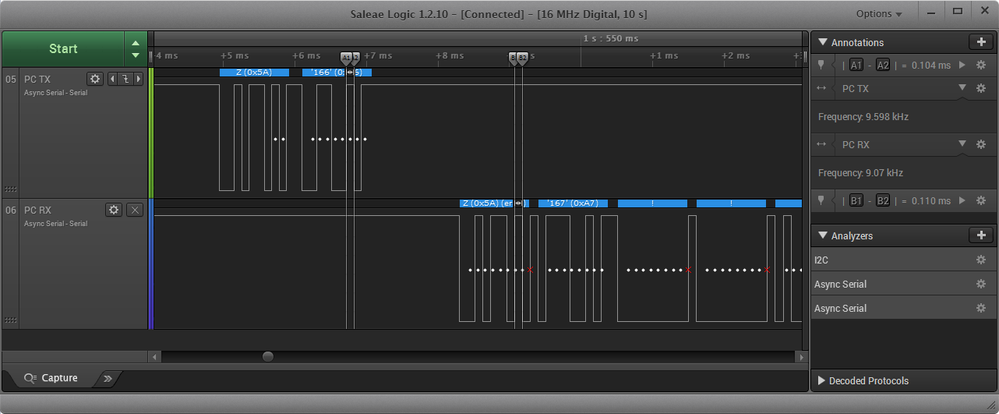Click PC RX measurement arrows icon

(821, 145)
